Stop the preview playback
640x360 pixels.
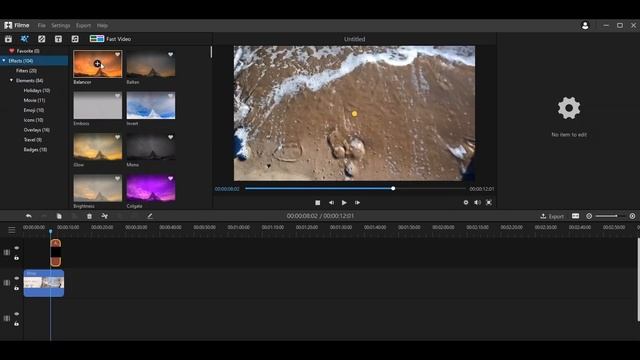pyautogui.click(x=318, y=202)
